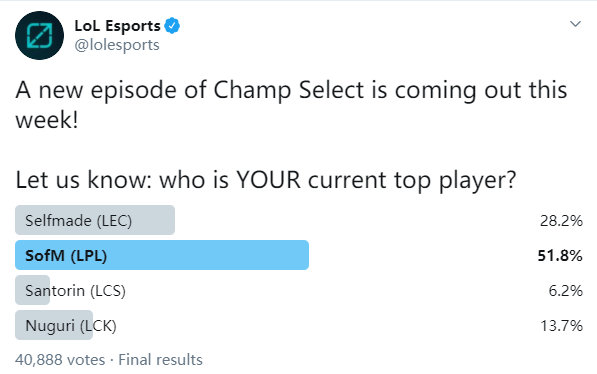Click the Final results label

pos(160,360)
